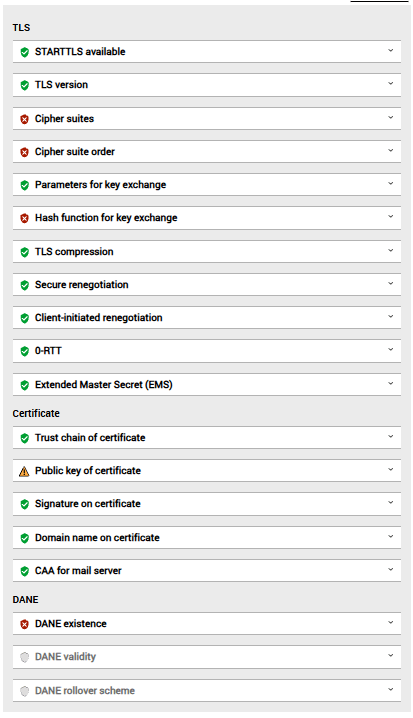Click green shield icon beside STARTTLS available
The image size is (413, 718).
25,52
